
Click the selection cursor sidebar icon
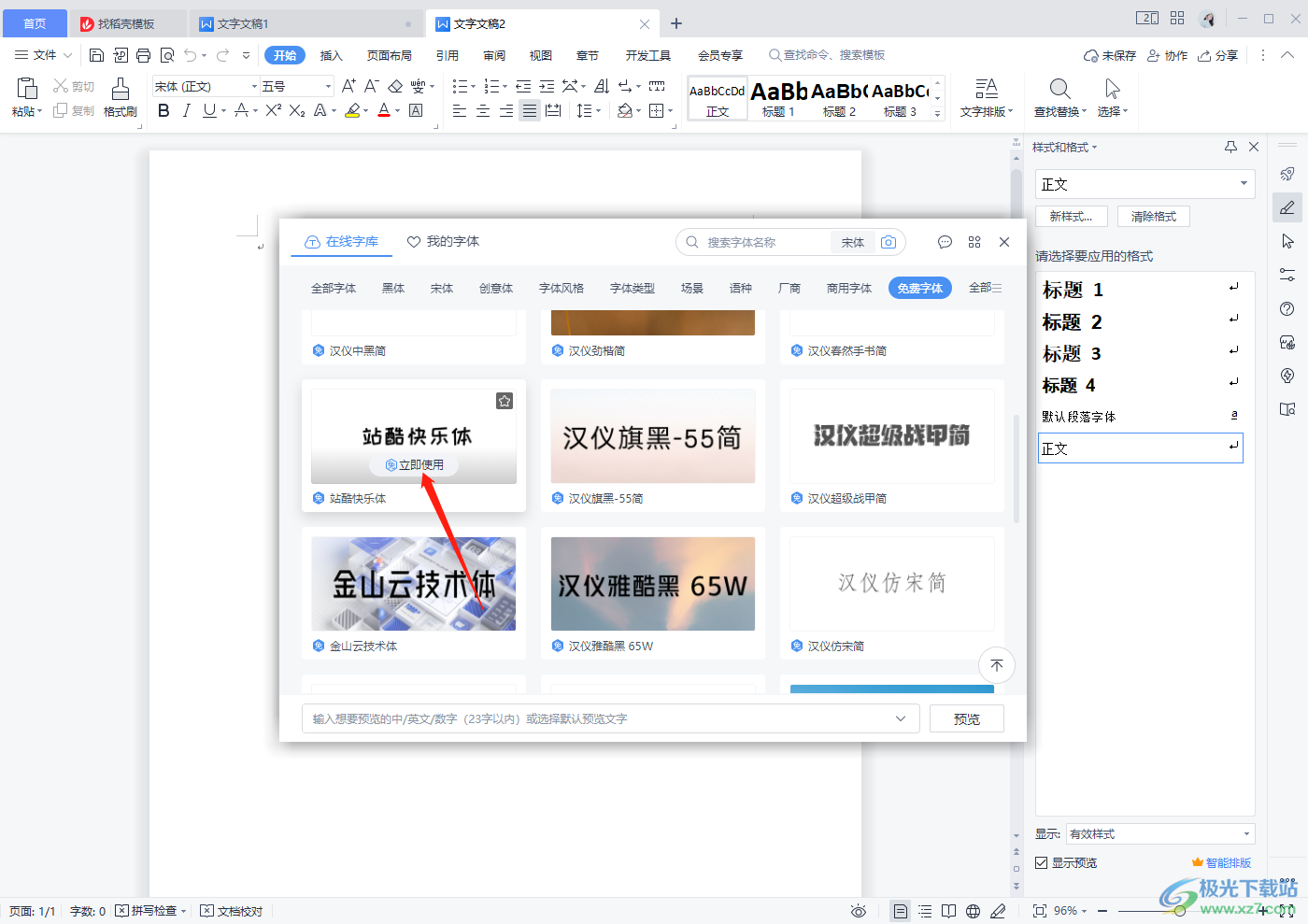tap(1287, 241)
